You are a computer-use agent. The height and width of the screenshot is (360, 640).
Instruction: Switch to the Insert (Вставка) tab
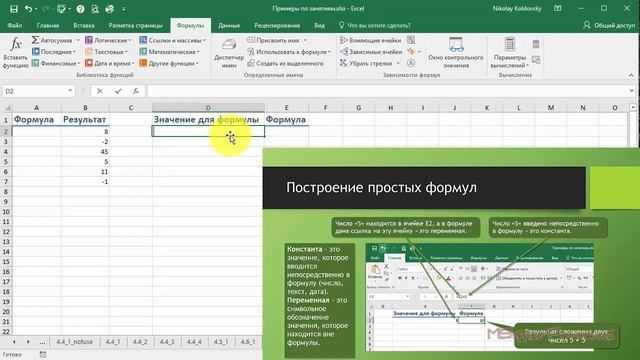[84, 25]
